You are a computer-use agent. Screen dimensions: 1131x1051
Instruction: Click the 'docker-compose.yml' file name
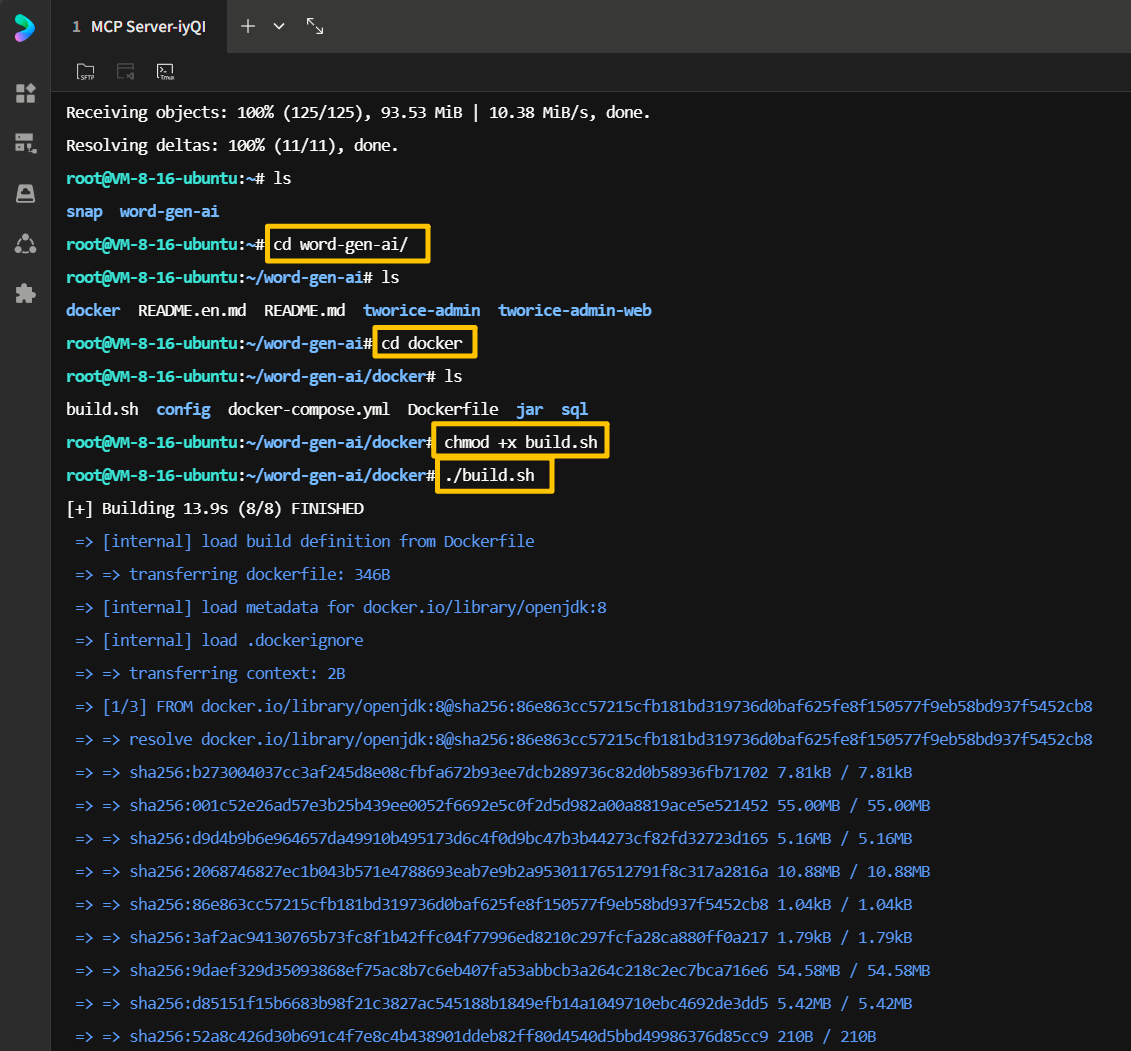click(x=309, y=410)
